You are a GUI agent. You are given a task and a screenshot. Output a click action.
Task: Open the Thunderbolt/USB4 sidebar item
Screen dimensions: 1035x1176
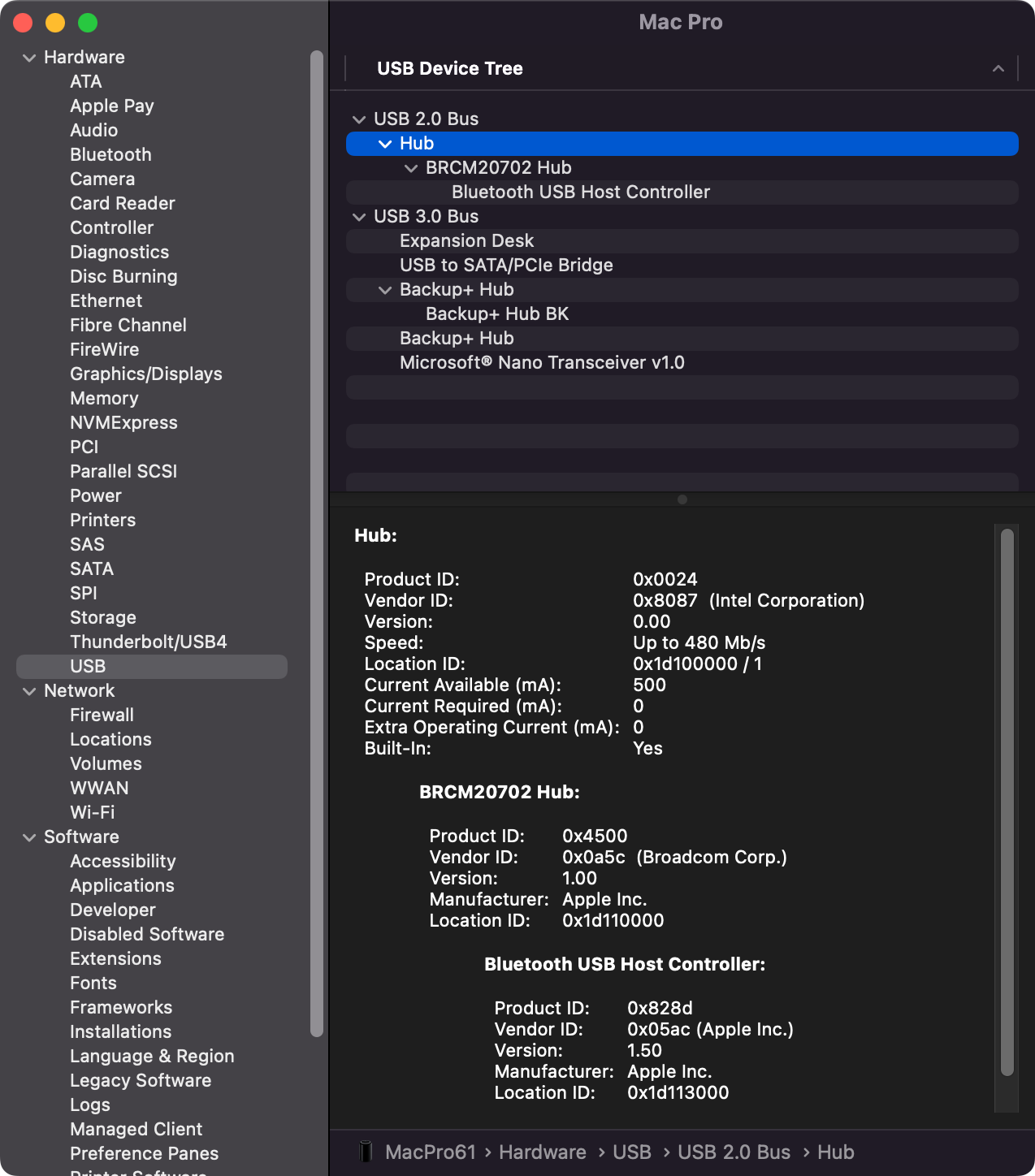(x=148, y=642)
